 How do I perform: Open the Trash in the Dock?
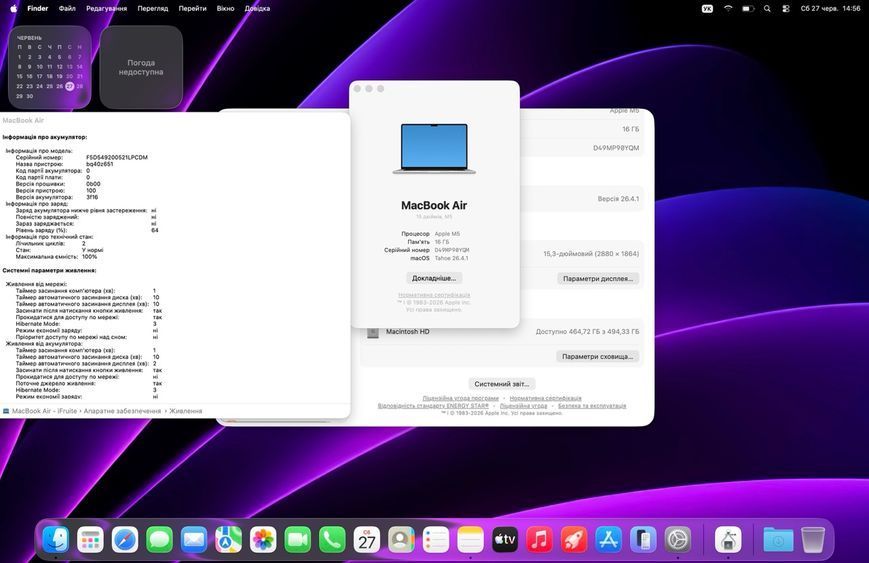tap(812, 539)
